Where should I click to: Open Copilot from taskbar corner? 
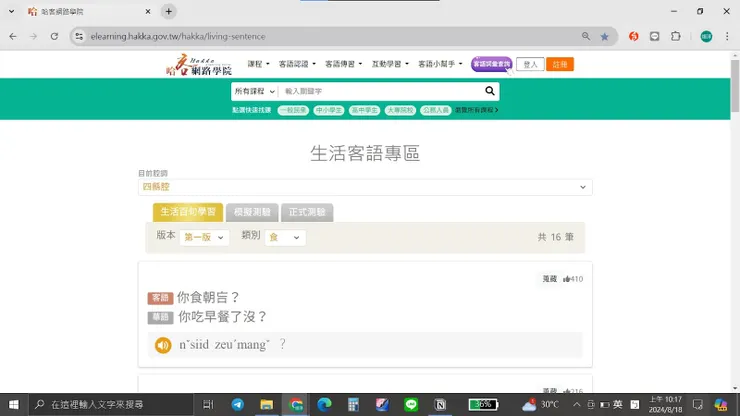click(x=721, y=405)
